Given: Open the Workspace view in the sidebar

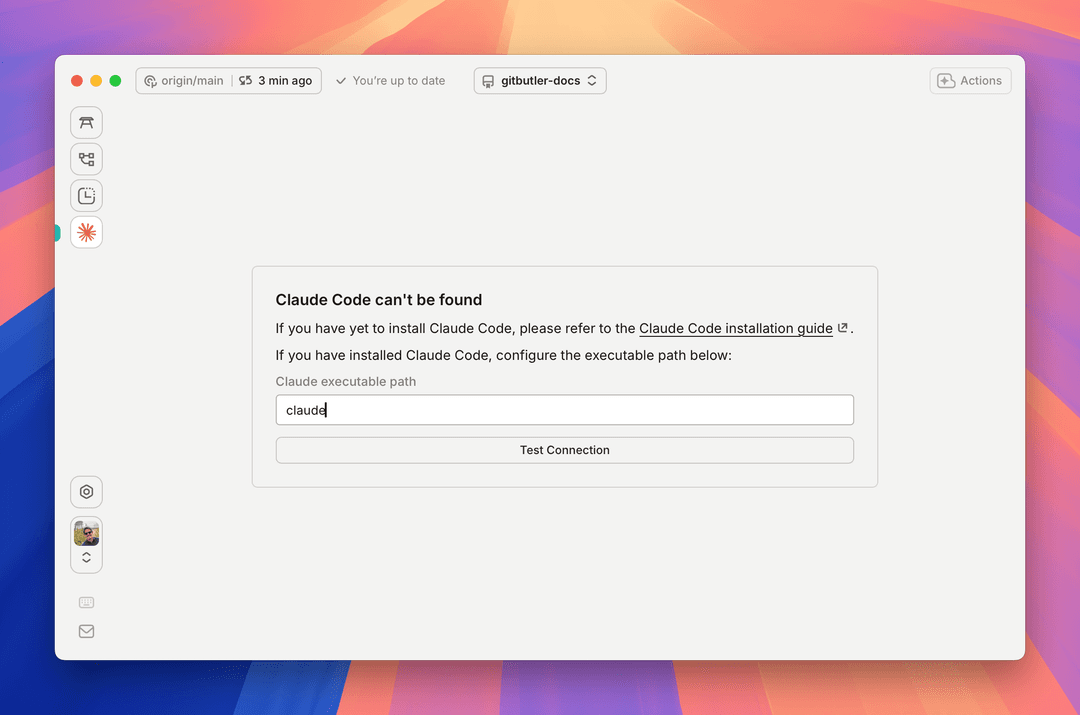Looking at the screenshot, I should 86,123.
